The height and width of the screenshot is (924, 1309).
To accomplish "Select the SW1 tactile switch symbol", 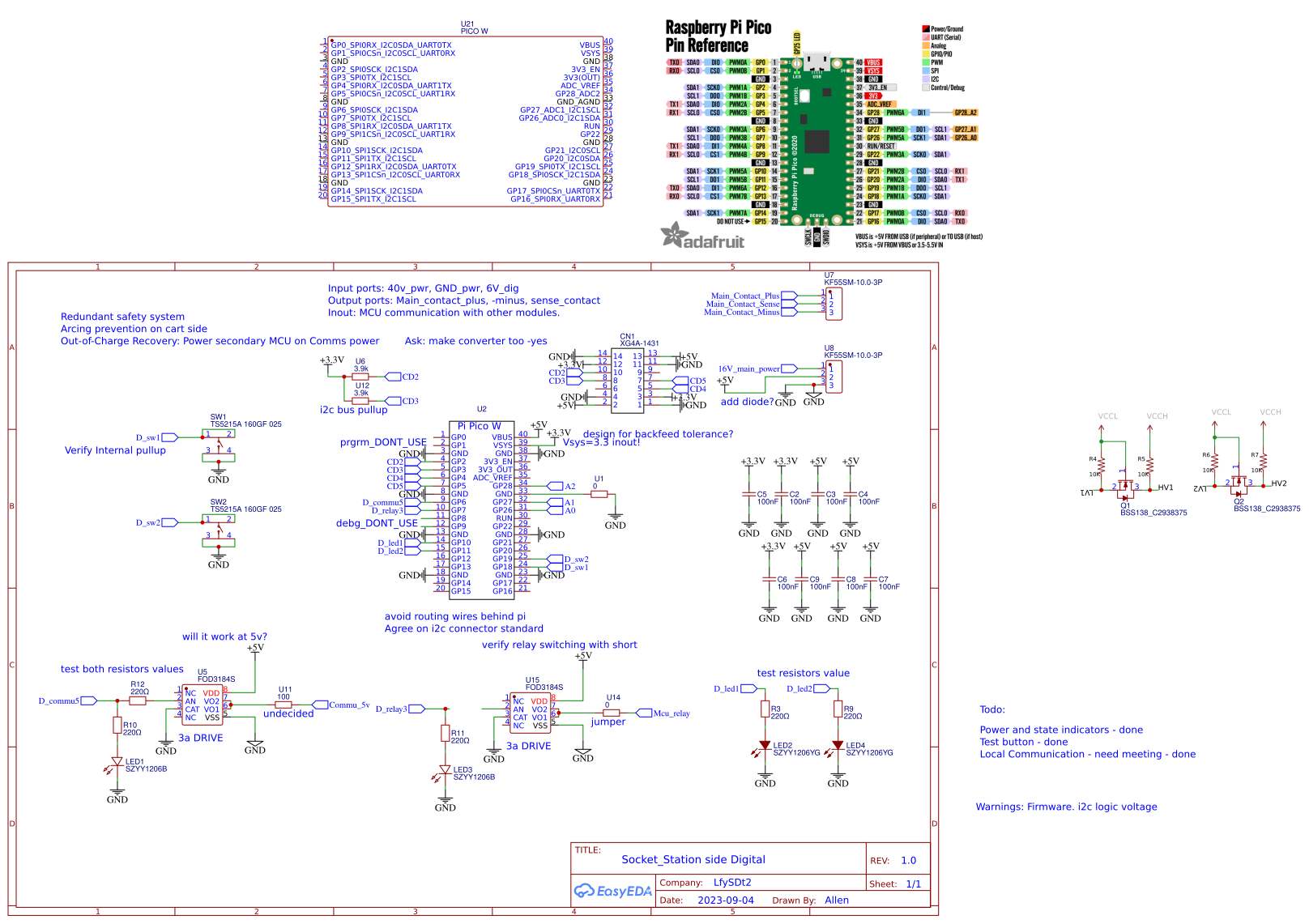I will 219,445.
